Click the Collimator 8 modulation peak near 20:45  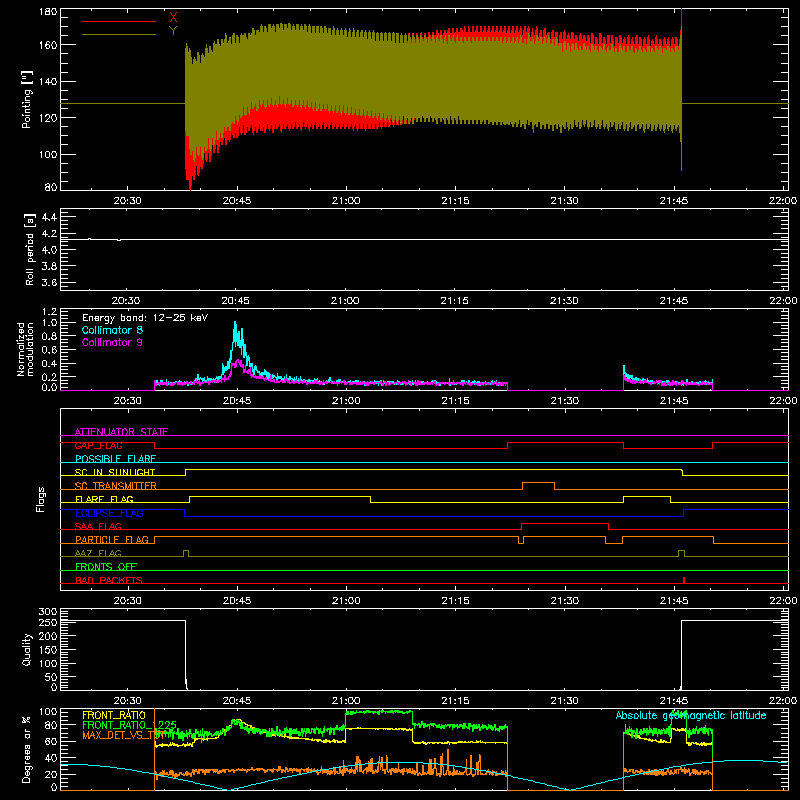[235, 323]
